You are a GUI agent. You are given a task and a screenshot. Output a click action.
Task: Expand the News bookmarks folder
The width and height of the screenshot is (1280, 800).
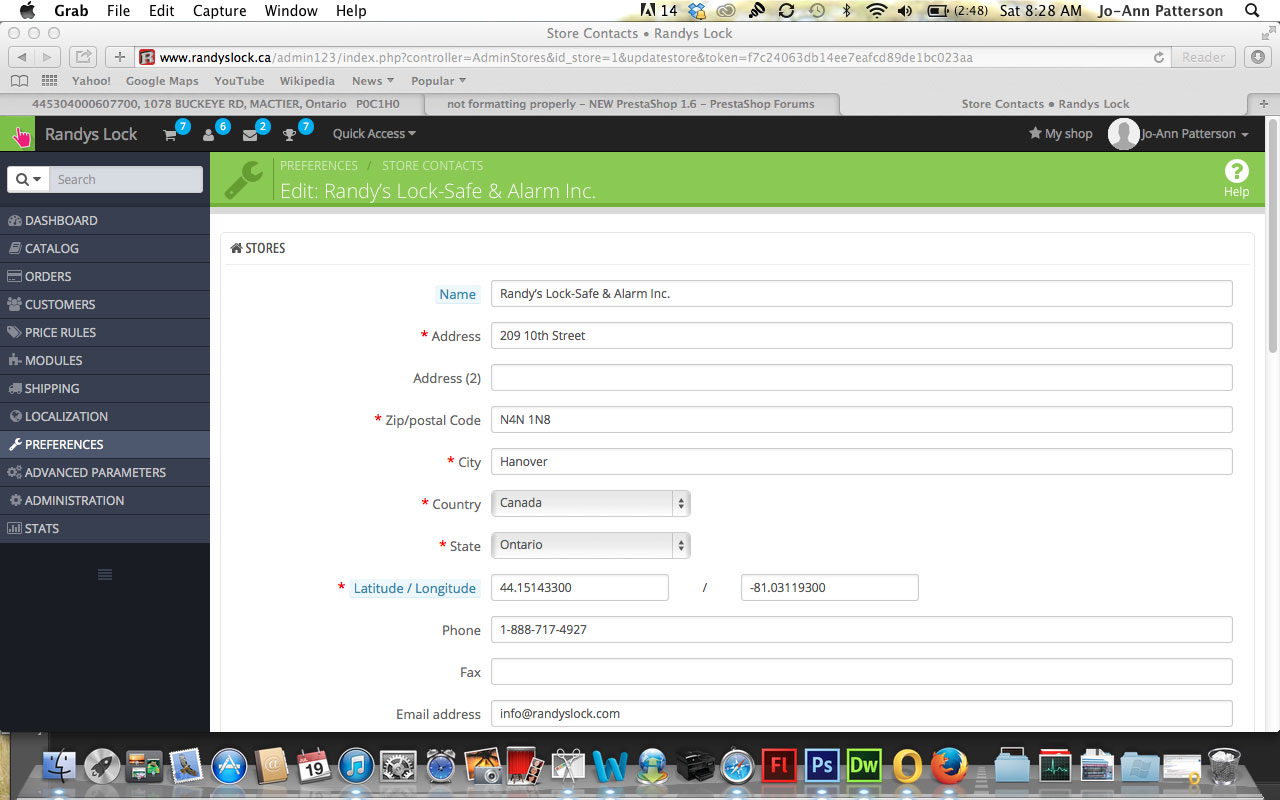(373, 81)
